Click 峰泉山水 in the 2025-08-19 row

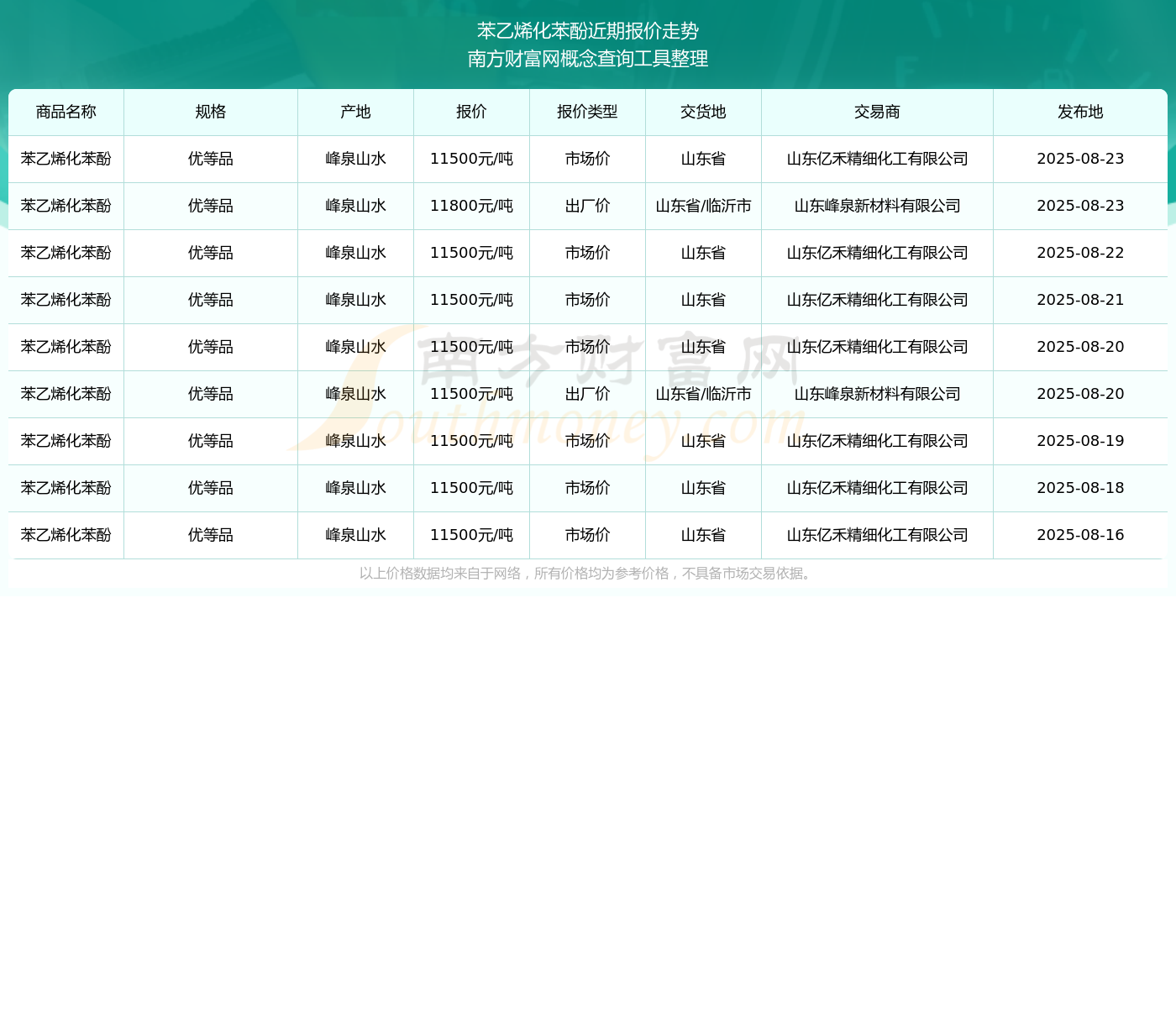(x=355, y=441)
